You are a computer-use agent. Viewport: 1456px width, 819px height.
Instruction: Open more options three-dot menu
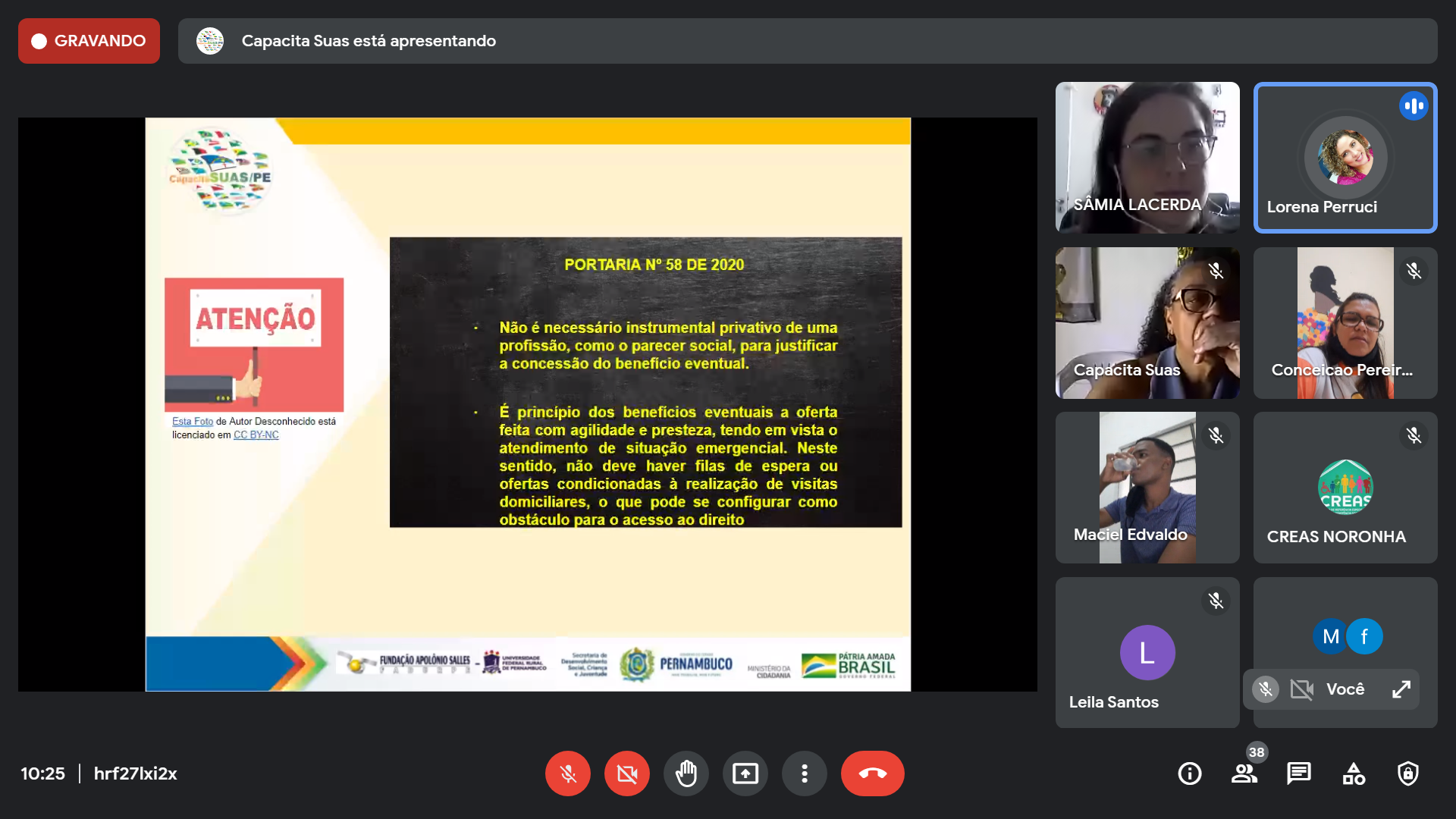click(x=804, y=773)
